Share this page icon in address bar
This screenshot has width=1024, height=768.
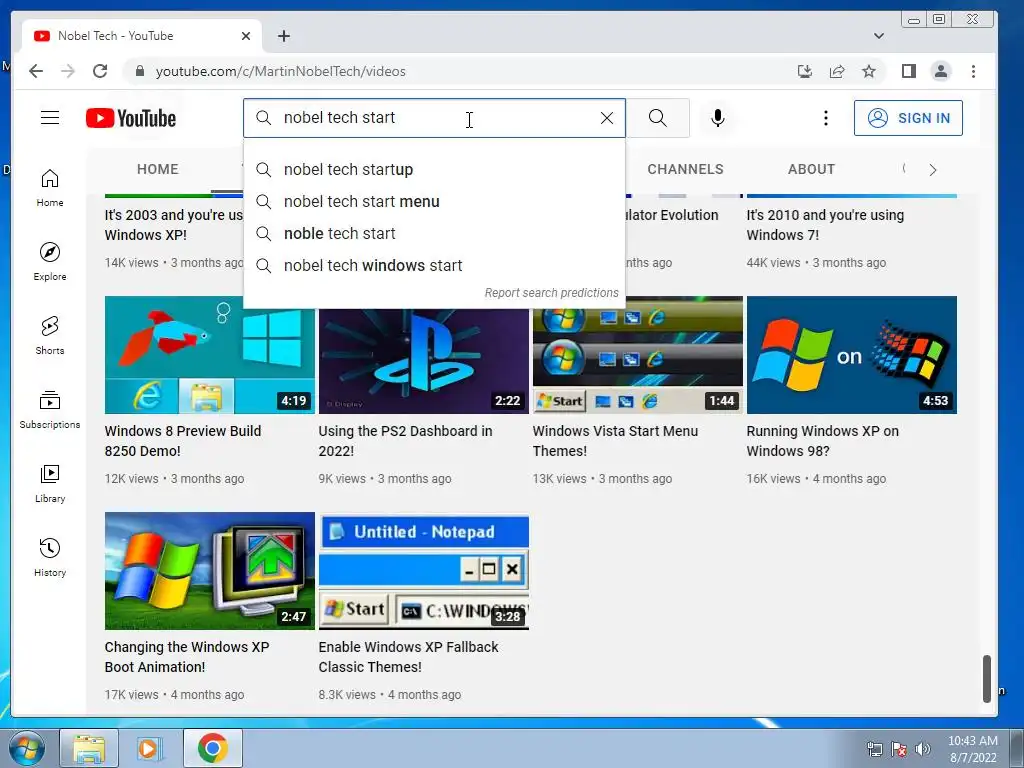837,71
